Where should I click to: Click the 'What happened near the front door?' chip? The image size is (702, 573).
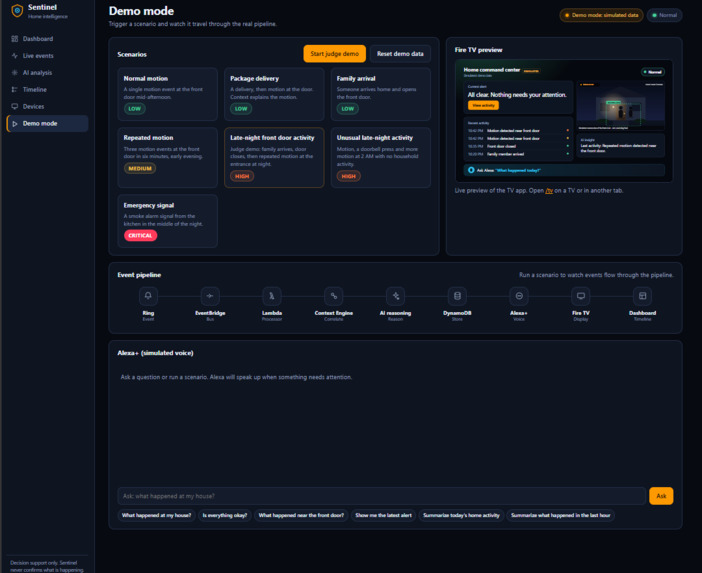tap(301, 515)
